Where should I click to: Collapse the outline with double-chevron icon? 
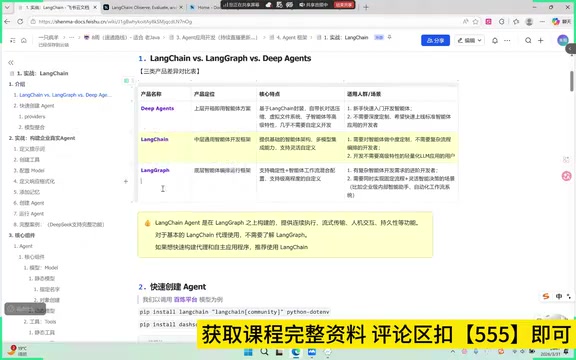[11, 63]
